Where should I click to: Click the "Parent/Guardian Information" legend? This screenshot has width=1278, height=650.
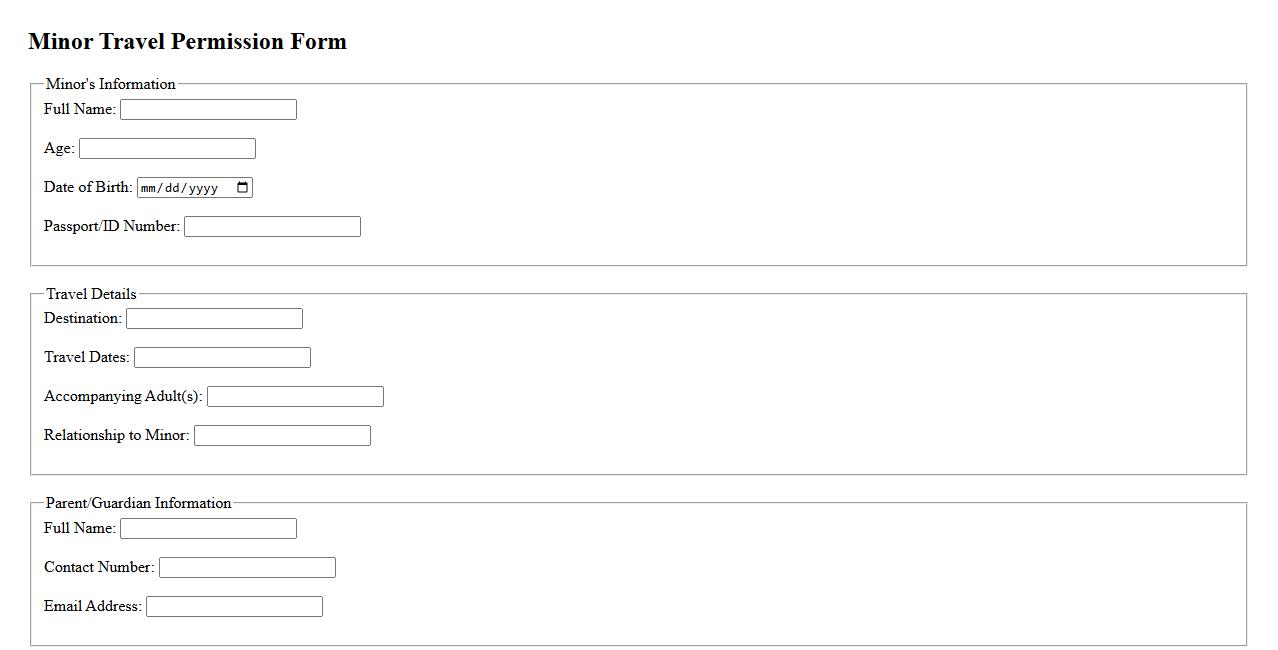click(x=138, y=503)
